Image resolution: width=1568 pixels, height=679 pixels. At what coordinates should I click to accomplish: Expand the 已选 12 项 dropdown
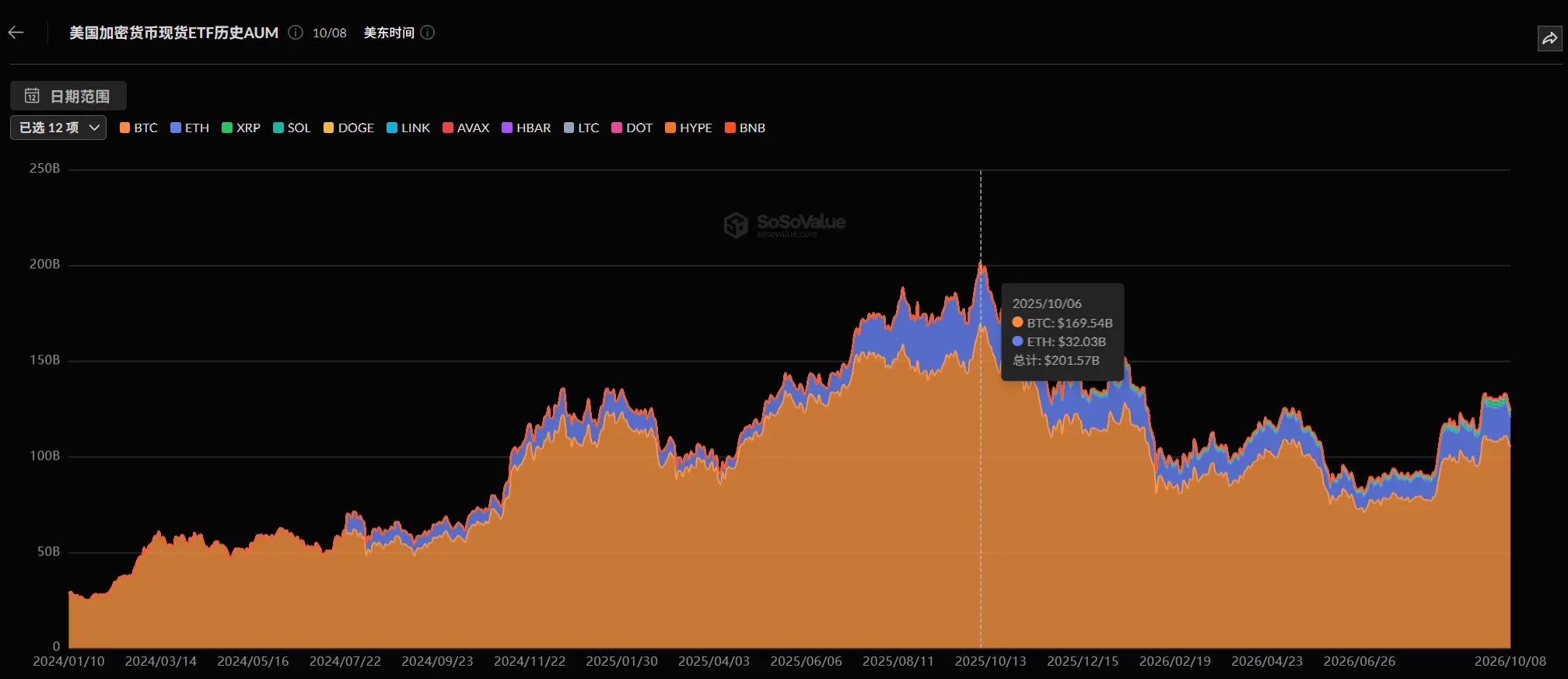click(x=58, y=128)
